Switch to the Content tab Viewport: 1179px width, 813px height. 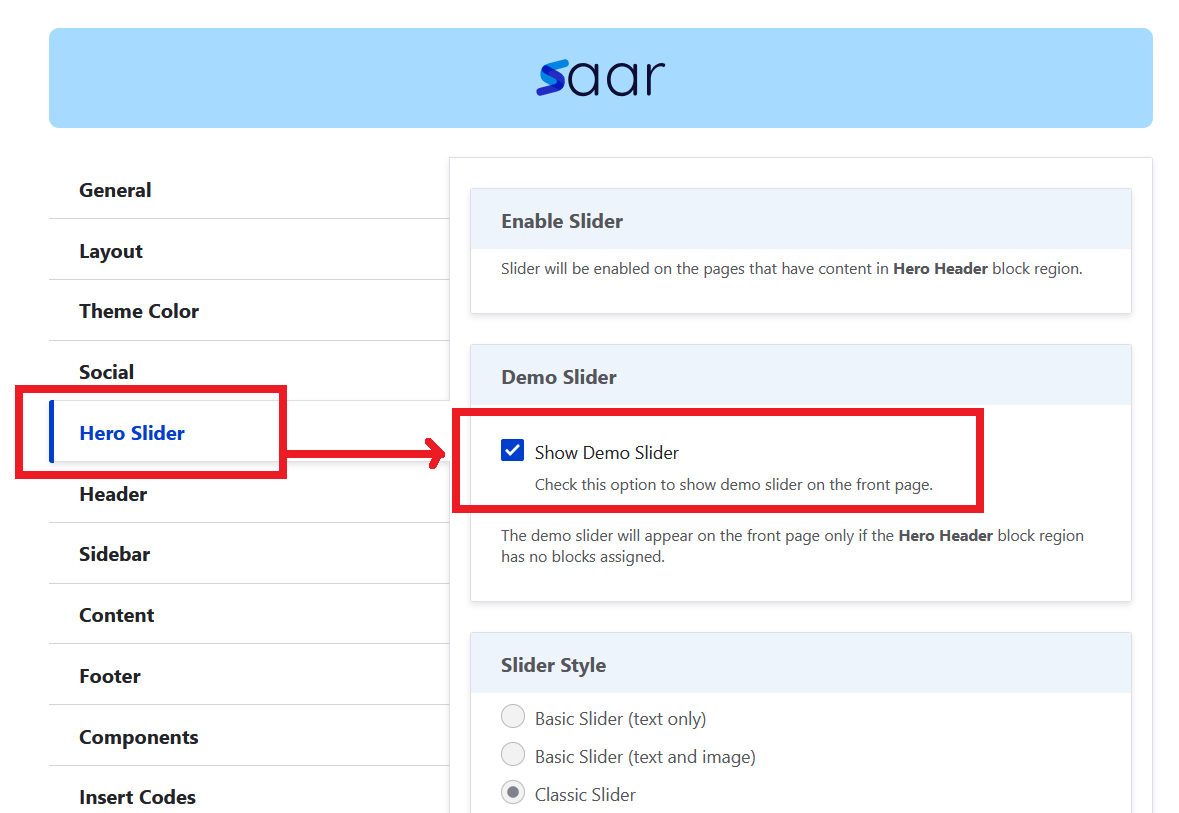117,615
